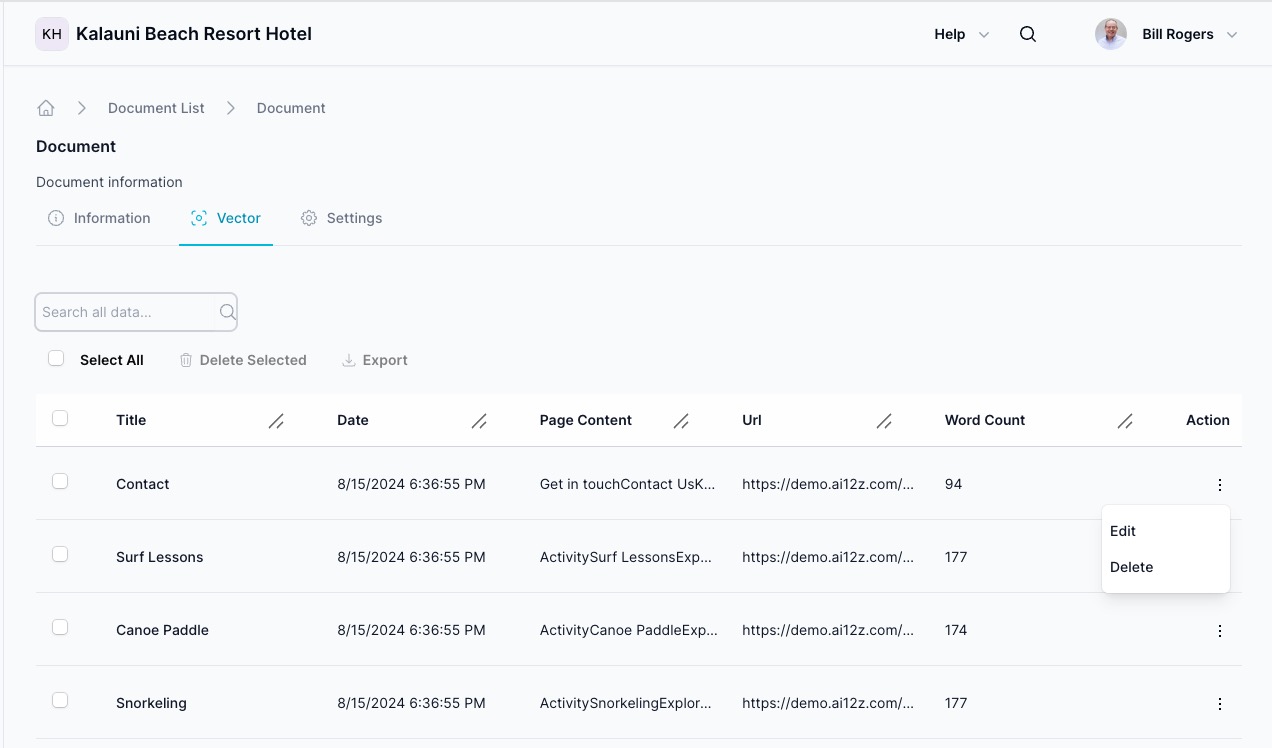Click Delete Selected button
The height and width of the screenshot is (748, 1272).
[243, 360]
